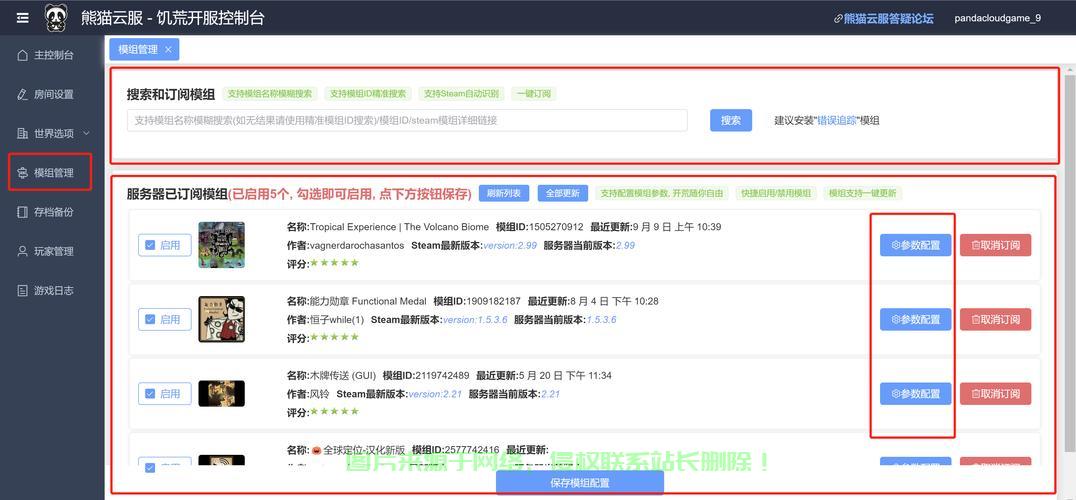Click author 风铃 text
Viewport: 1076px width, 500px height.
click(x=320, y=394)
